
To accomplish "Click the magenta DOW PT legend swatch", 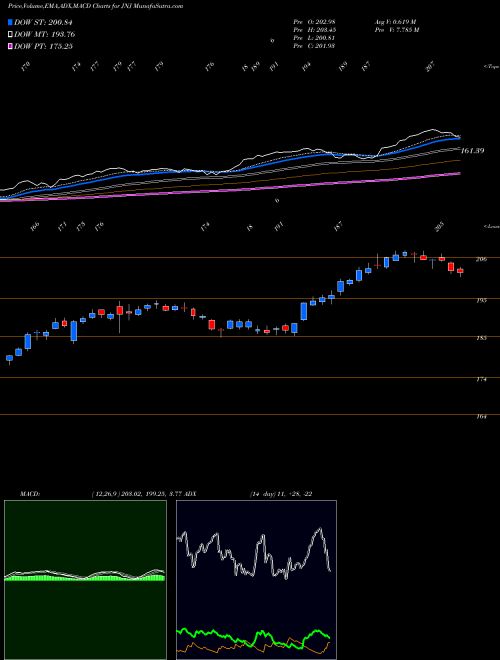I will (x=10, y=46).
